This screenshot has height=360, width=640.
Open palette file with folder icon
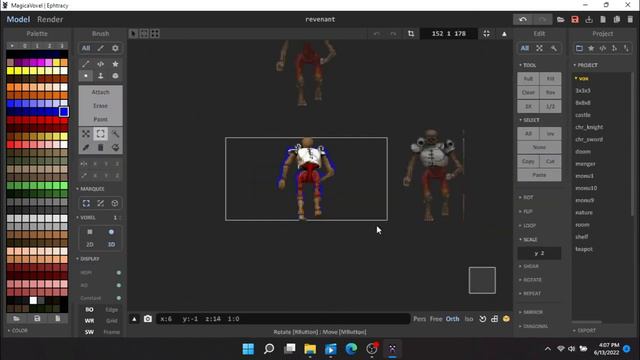[x=16, y=318]
